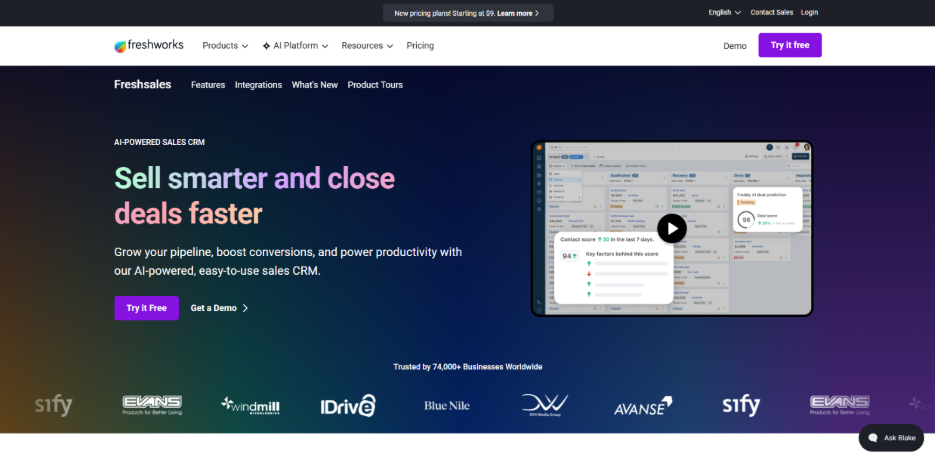936x463 pixels.
Task: Open the English language selector
Action: (x=725, y=13)
